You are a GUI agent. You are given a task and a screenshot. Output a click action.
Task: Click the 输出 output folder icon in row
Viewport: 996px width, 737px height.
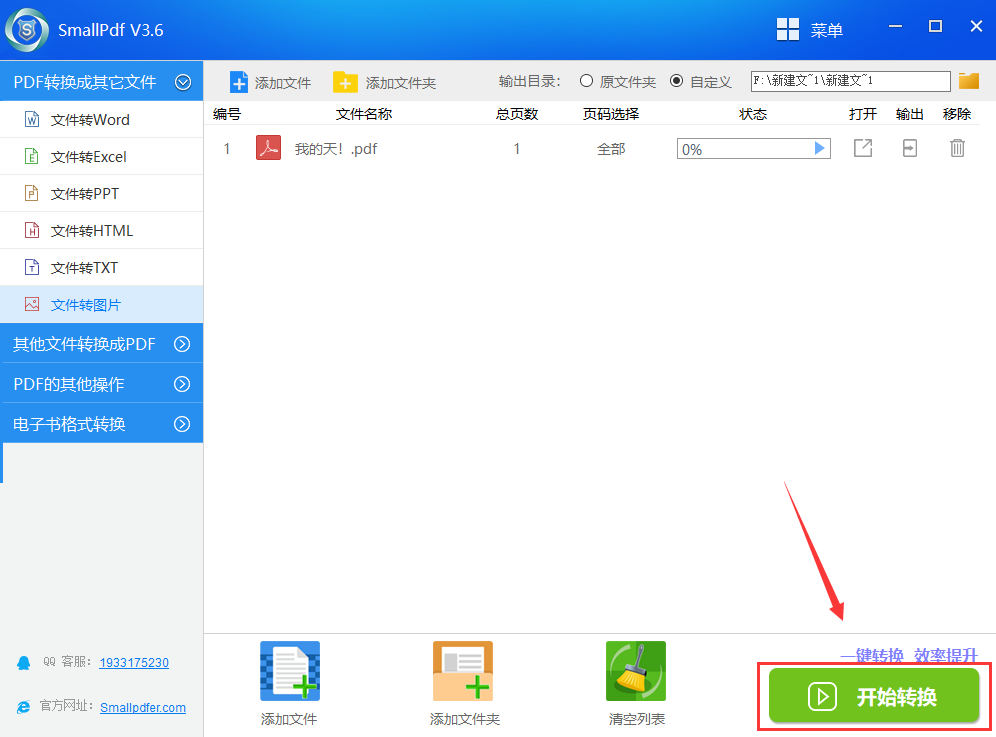pyautogui.click(x=909, y=149)
